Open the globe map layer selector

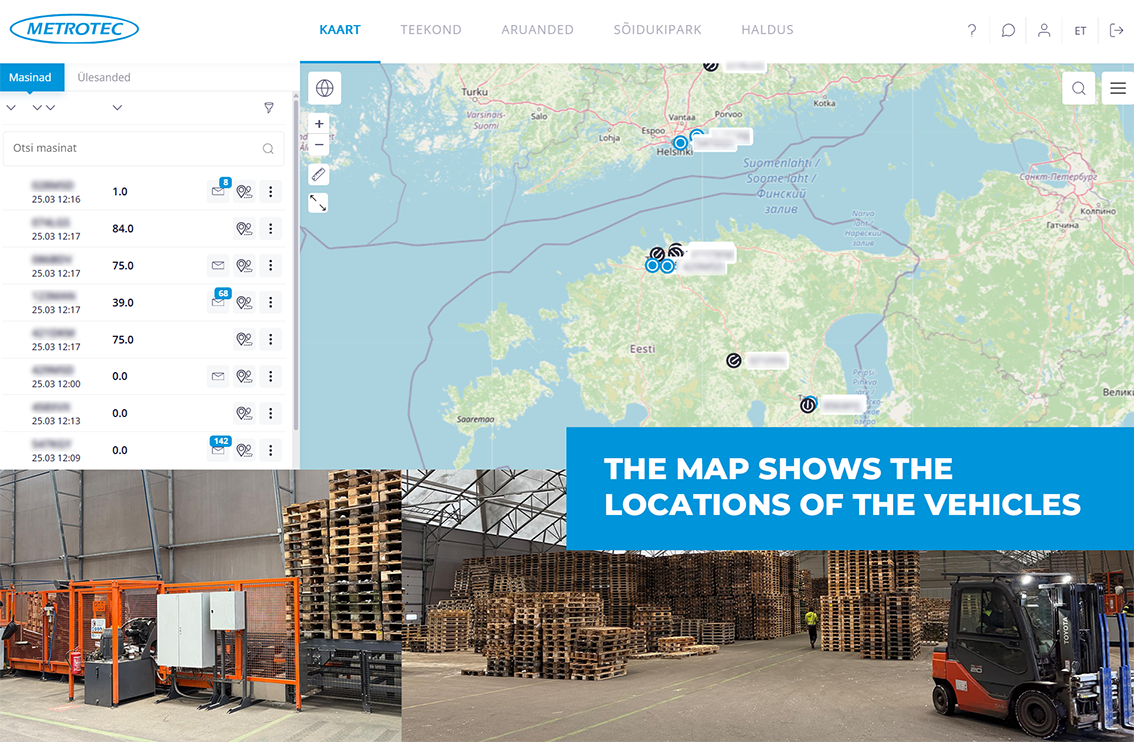coord(324,88)
